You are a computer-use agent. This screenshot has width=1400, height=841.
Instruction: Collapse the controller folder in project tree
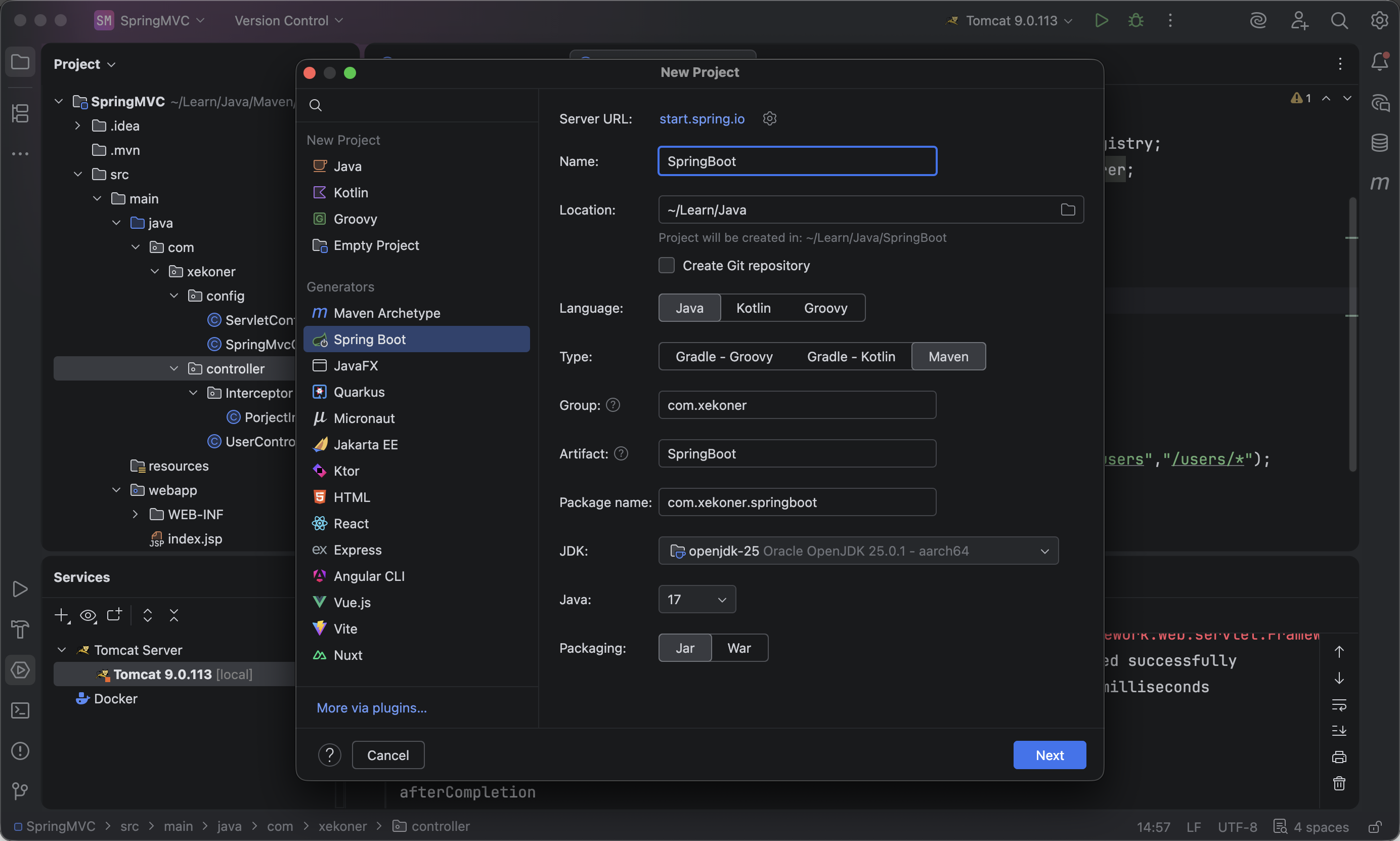174,369
